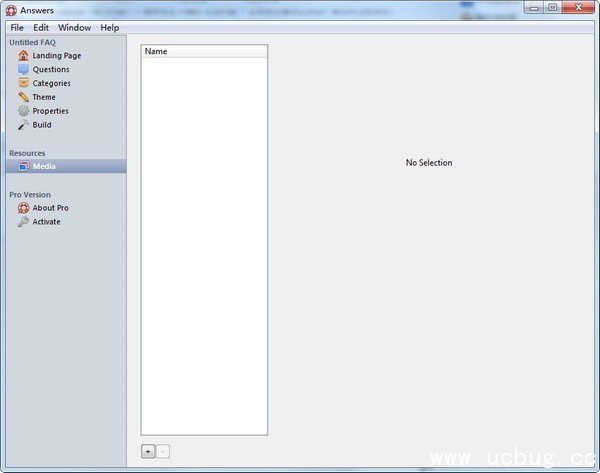Viewport: 600px width, 473px height.
Task: Click the minus remove media button
Action: coord(163,451)
